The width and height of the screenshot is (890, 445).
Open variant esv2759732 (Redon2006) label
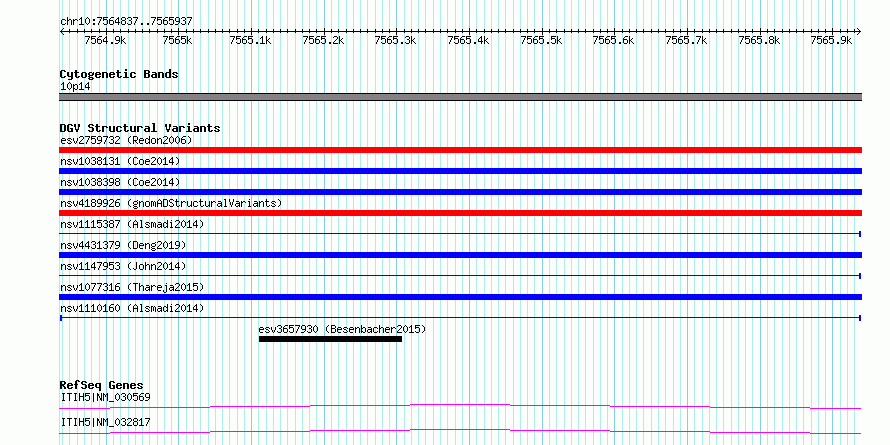coord(126,140)
